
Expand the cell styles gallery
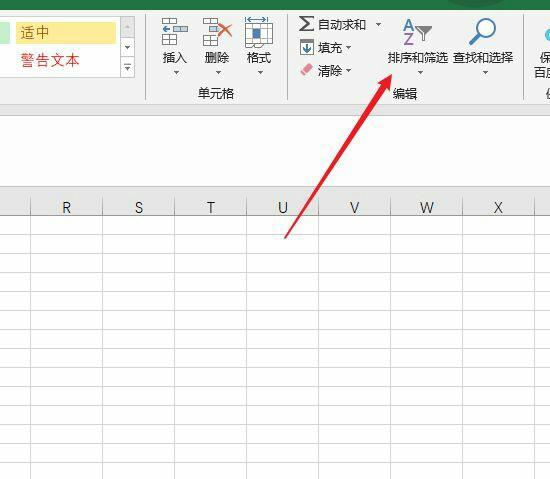point(128,67)
